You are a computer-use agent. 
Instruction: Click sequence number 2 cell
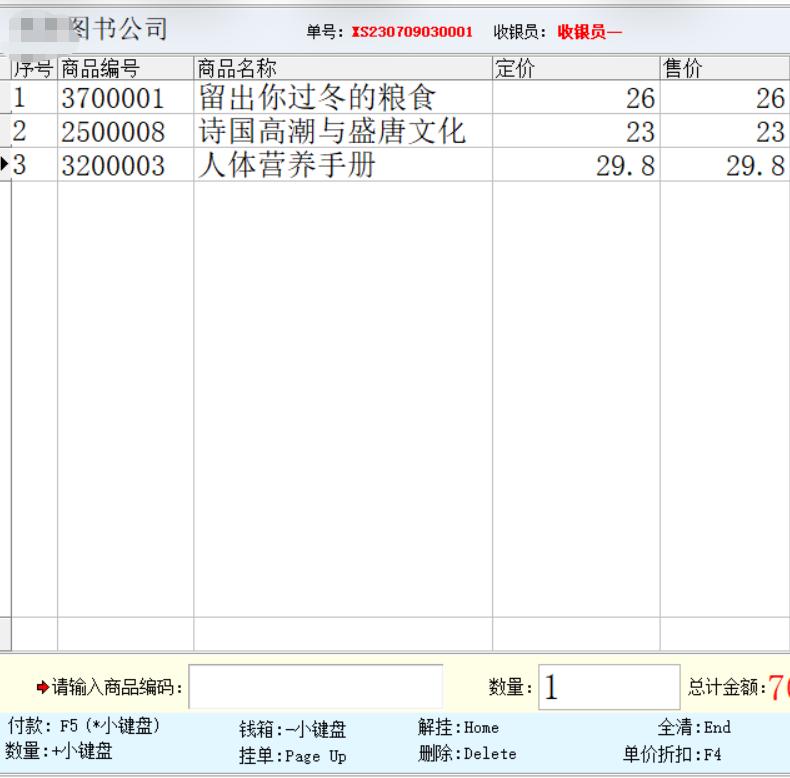[x=34, y=132]
